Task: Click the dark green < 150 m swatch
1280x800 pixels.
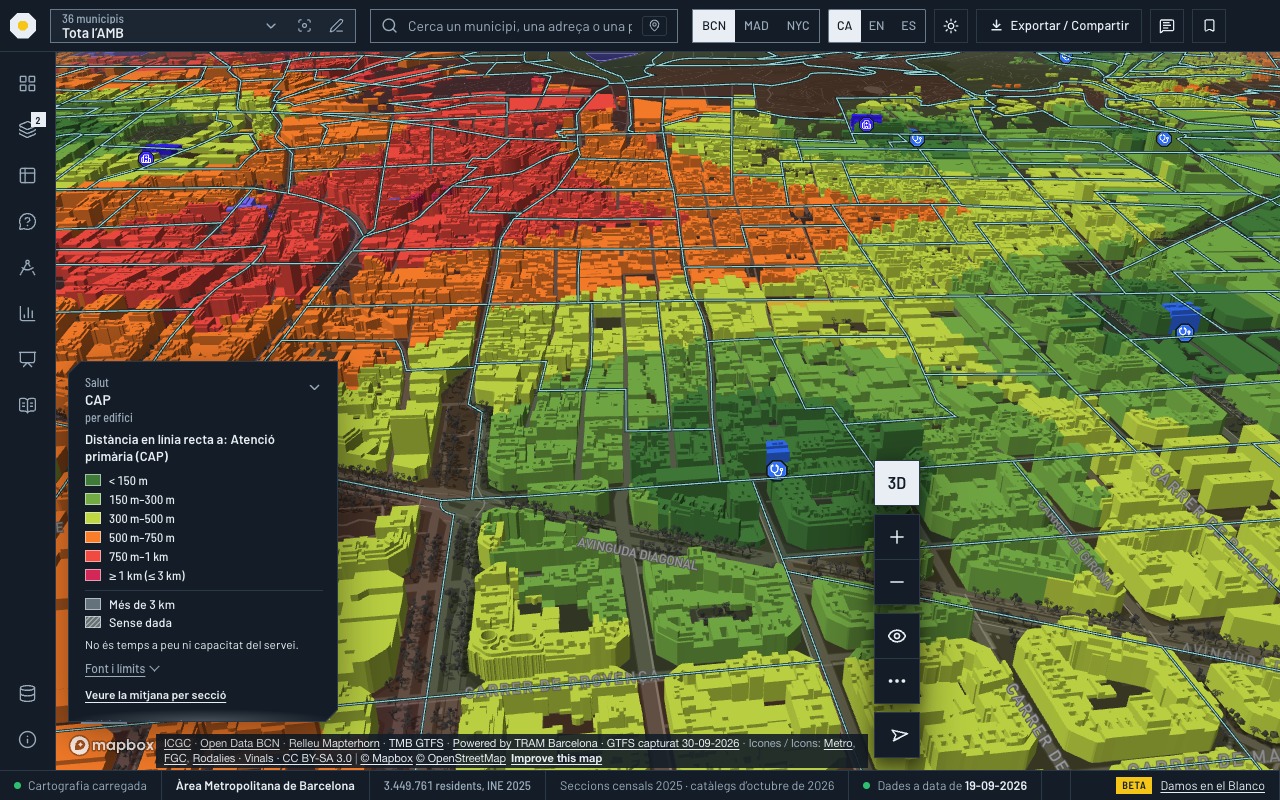Action: [93, 481]
